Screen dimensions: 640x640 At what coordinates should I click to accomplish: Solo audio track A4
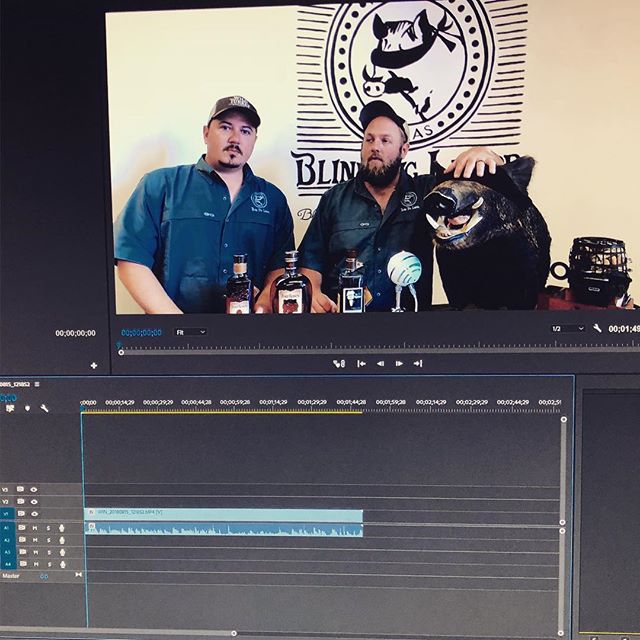(49, 564)
